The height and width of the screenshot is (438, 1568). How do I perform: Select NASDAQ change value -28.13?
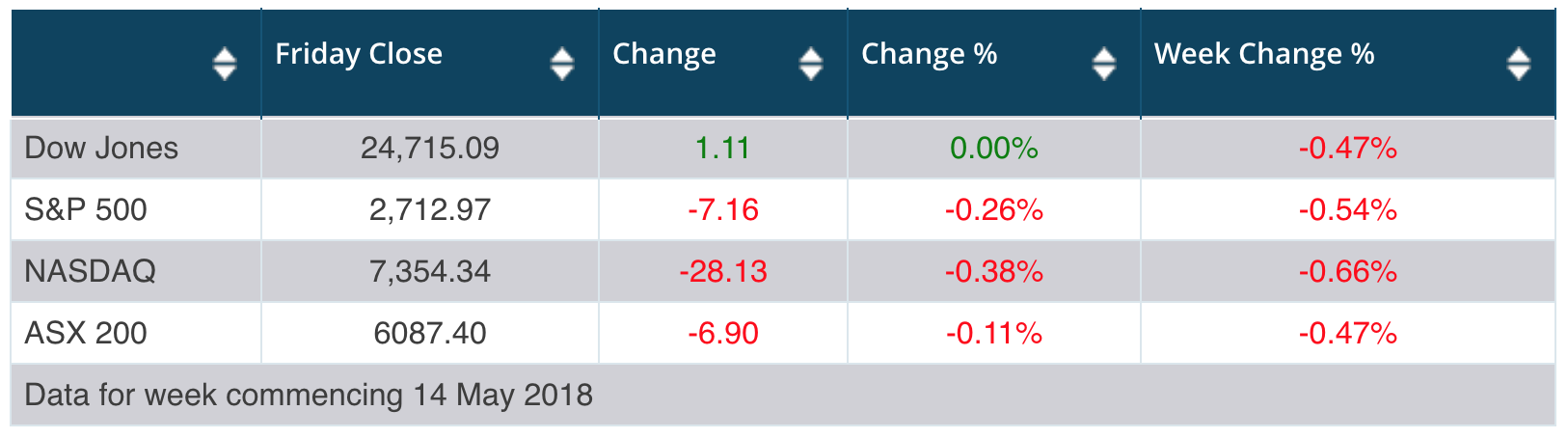click(x=723, y=271)
